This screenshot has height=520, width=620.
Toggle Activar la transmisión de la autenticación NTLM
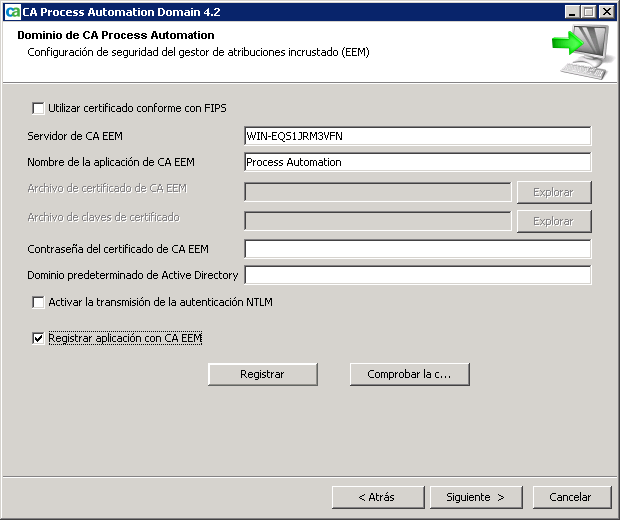point(39,302)
